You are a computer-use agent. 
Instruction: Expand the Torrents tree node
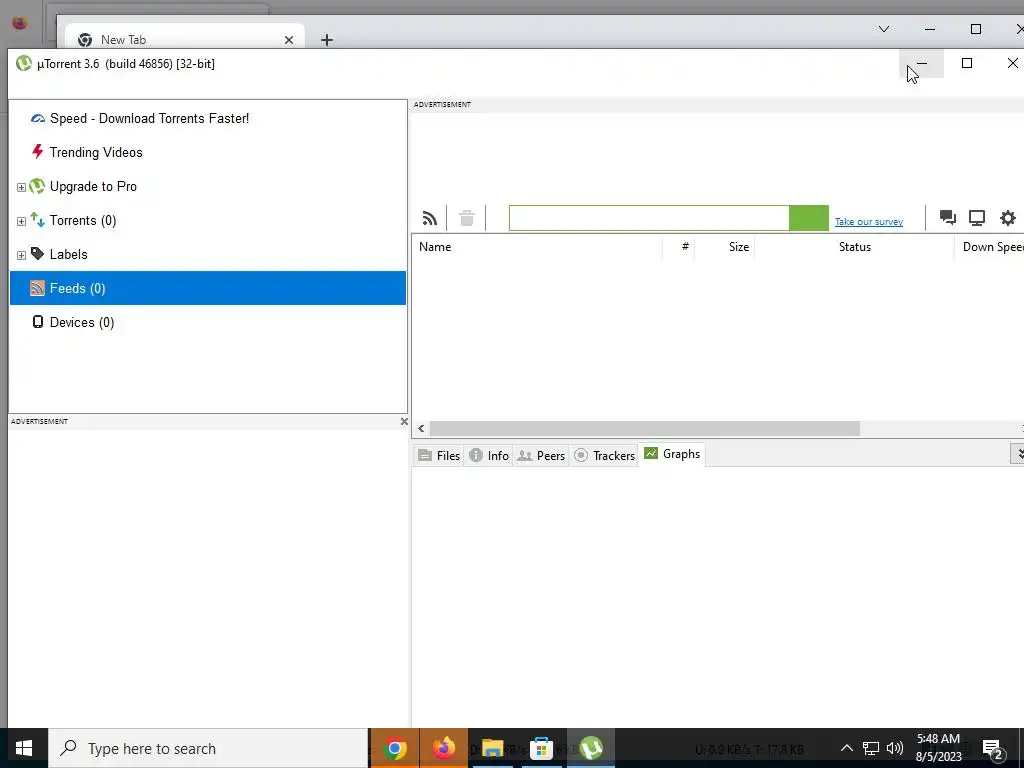pos(21,221)
